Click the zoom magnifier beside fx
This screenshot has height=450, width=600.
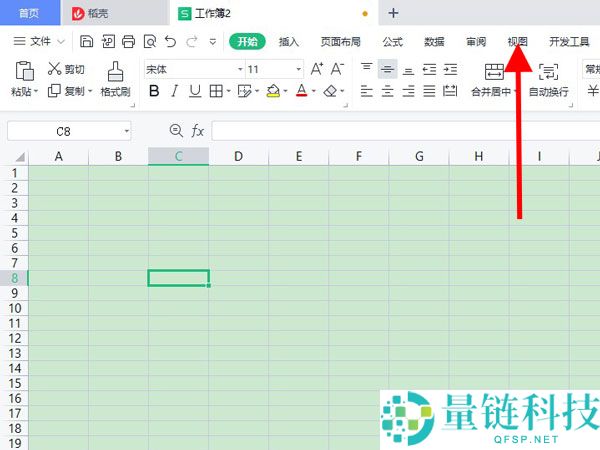point(176,131)
